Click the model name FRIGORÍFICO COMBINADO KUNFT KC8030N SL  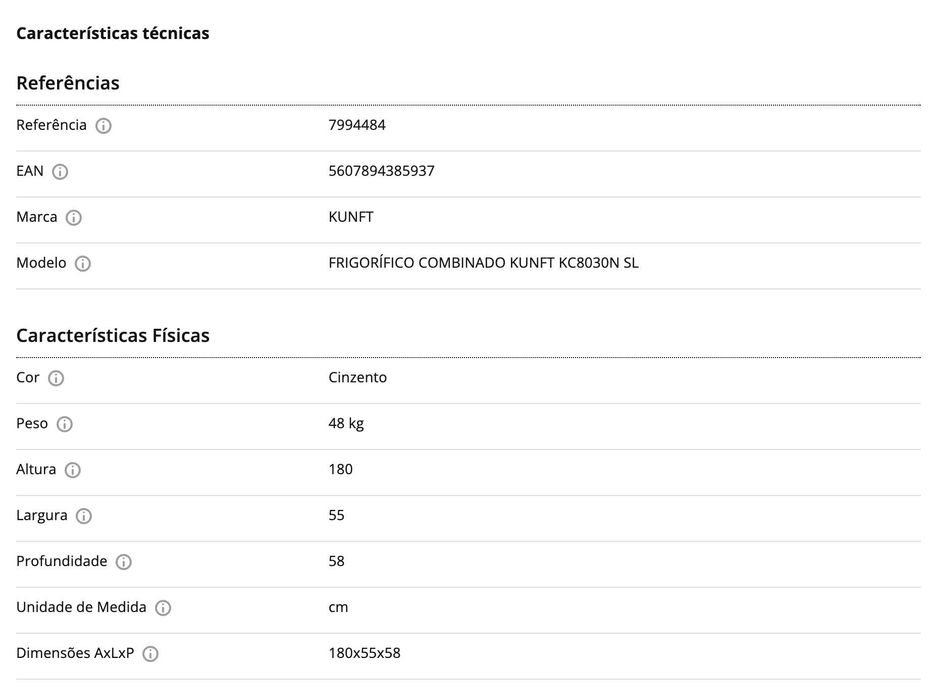[483, 263]
